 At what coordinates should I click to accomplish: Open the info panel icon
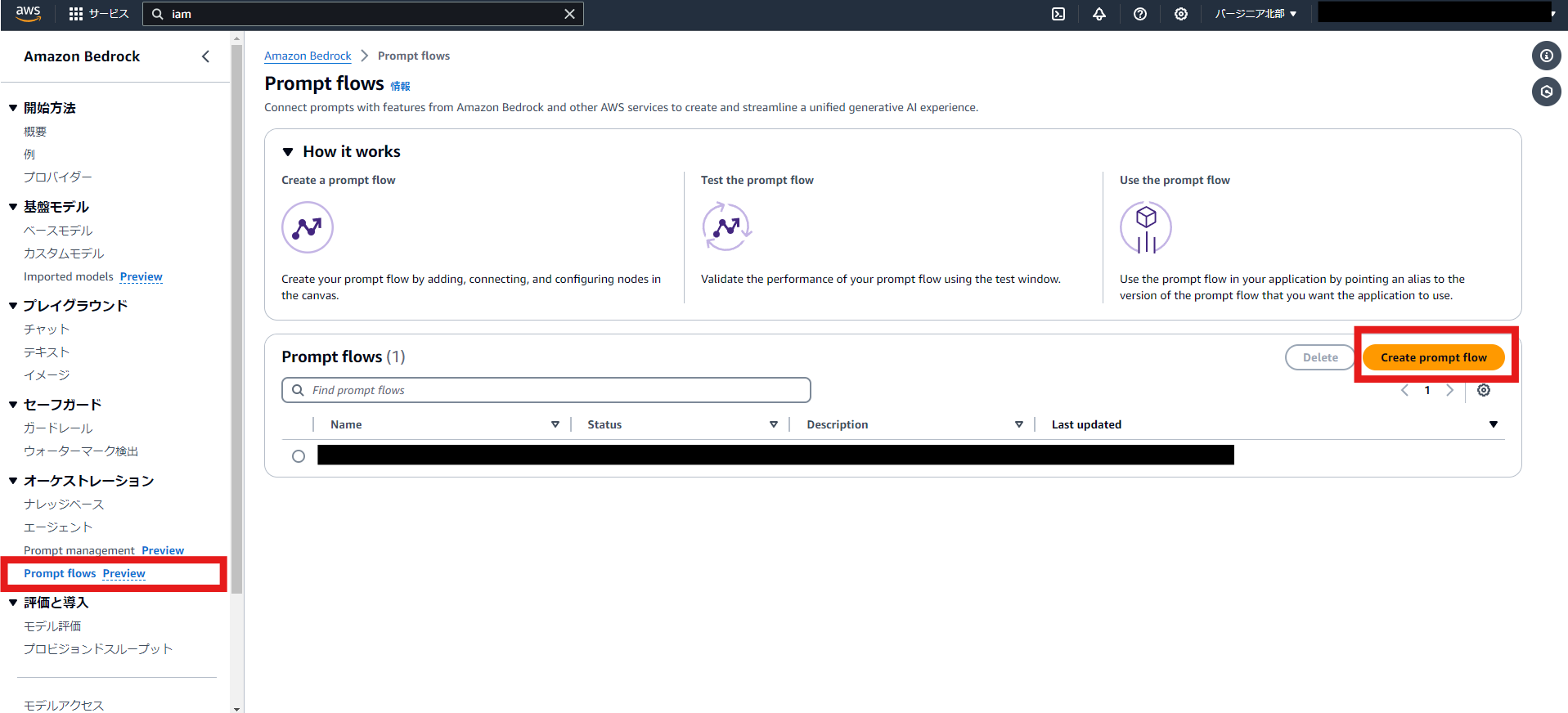pos(1546,56)
